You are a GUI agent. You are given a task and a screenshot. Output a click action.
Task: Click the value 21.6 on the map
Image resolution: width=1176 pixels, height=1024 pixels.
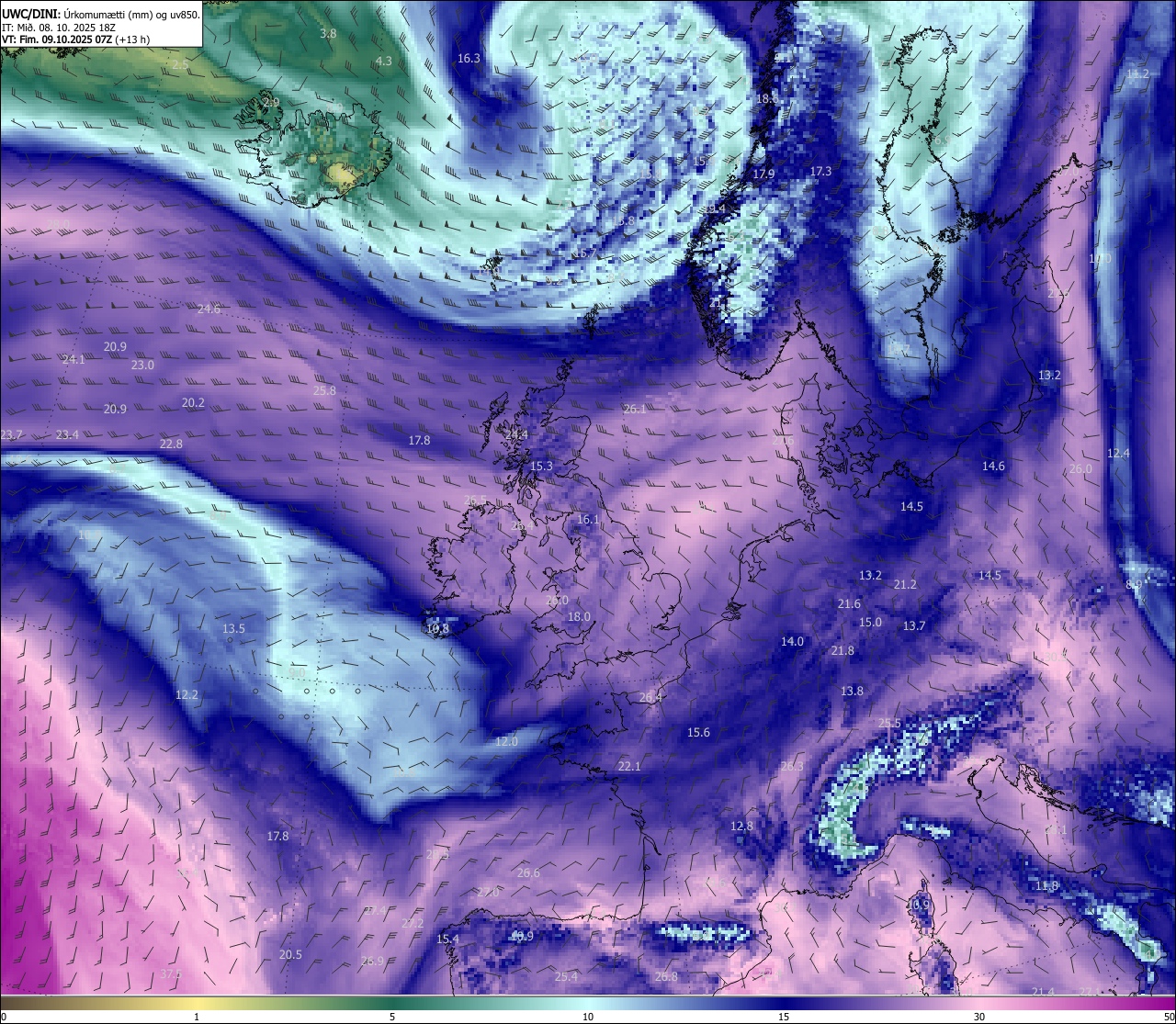click(849, 603)
